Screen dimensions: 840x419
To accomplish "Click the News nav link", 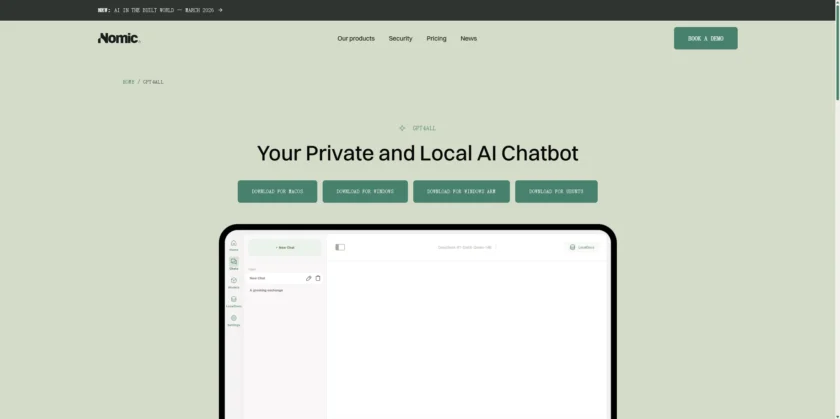I will (468, 38).
